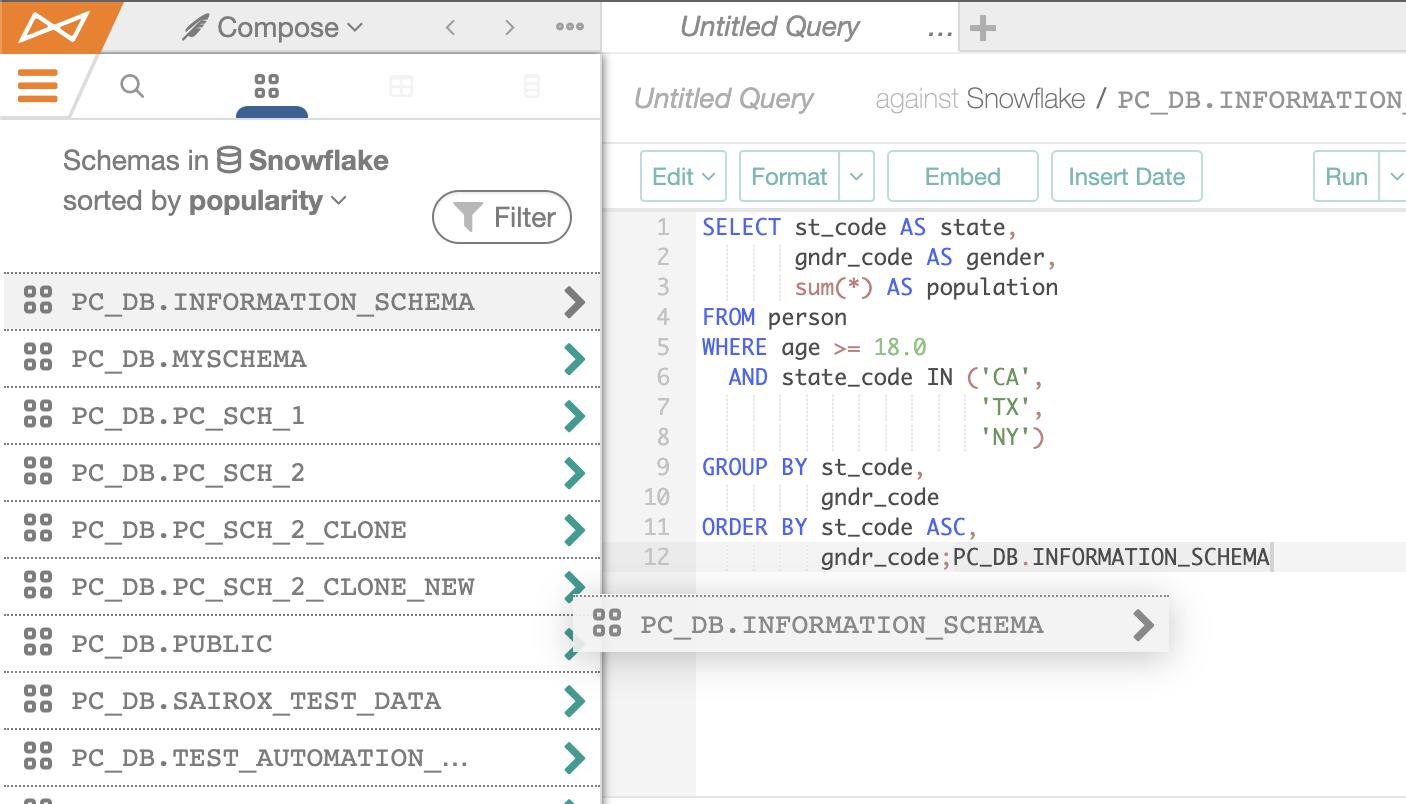The height and width of the screenshot is (804, 1406).
Task: Go forward with right arrow
Action: pos(510,27)
